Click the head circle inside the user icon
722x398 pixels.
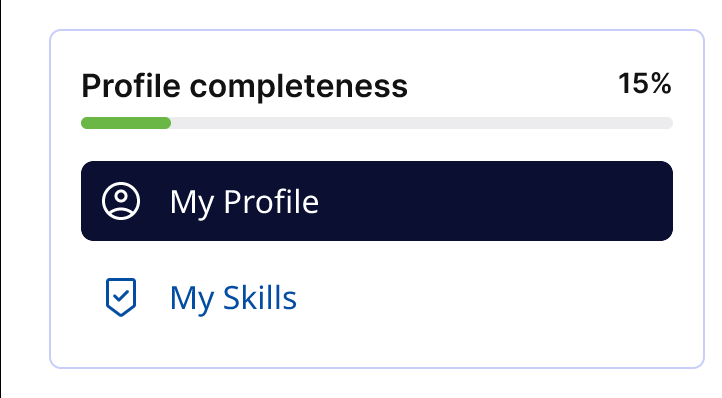point(121,196)
